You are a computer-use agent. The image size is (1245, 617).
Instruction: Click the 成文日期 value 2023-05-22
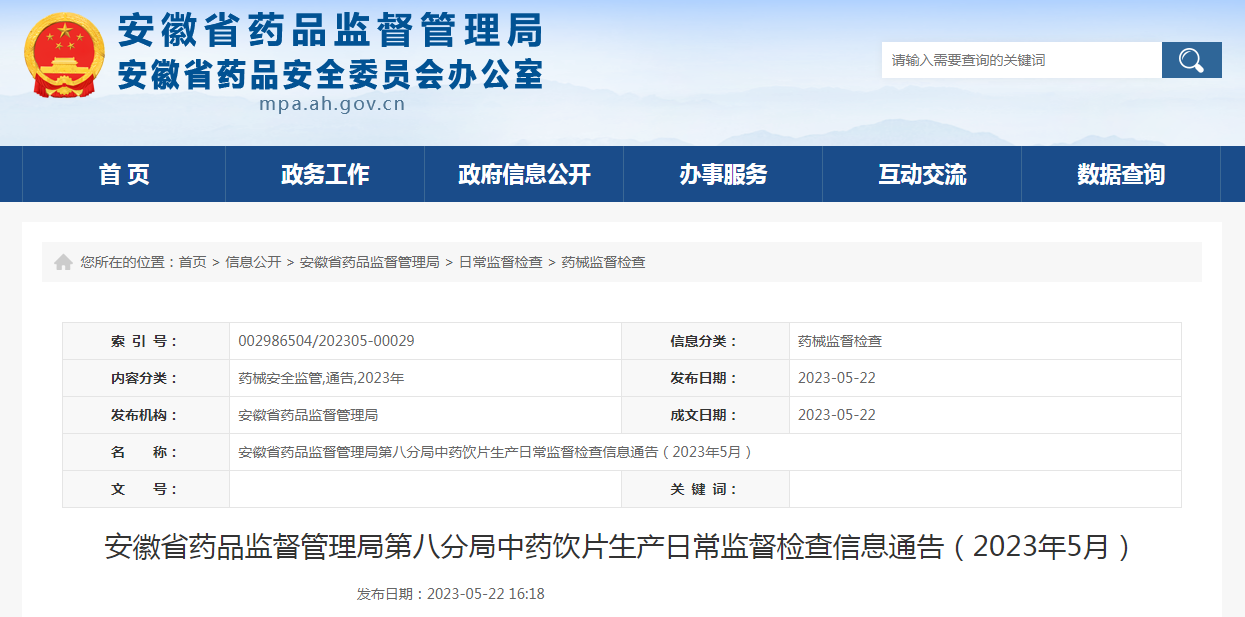(837, 415)
